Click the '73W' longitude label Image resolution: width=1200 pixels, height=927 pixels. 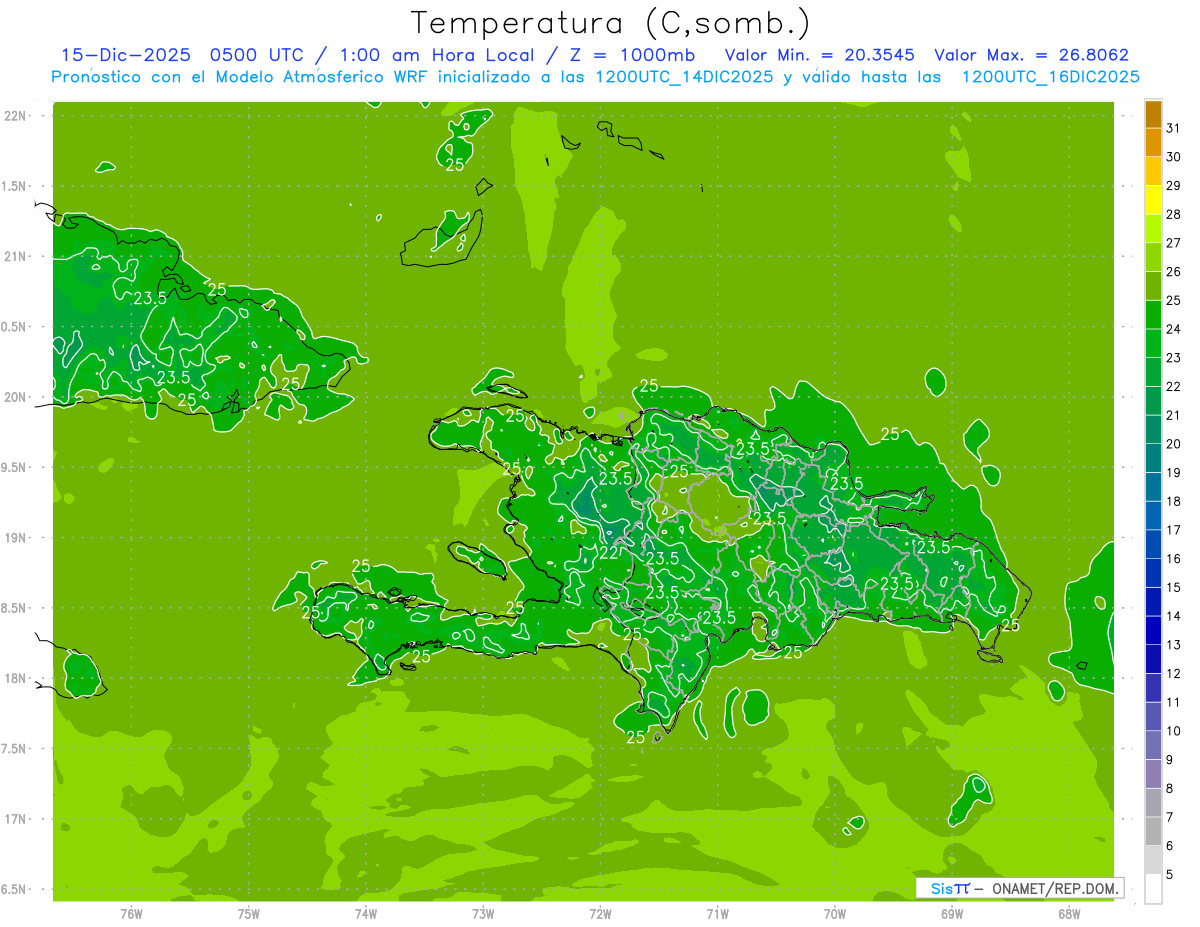(483, 914)
